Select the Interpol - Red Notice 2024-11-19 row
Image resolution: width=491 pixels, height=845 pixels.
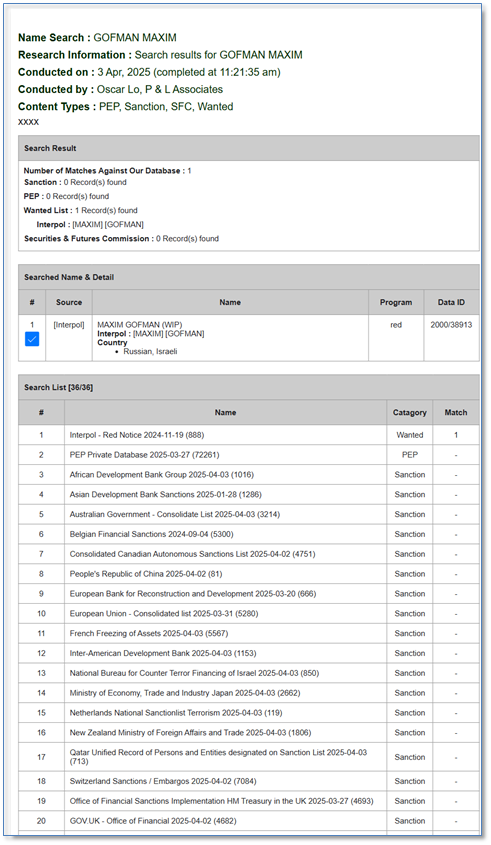pyautogui.click(x=248, y=435)
